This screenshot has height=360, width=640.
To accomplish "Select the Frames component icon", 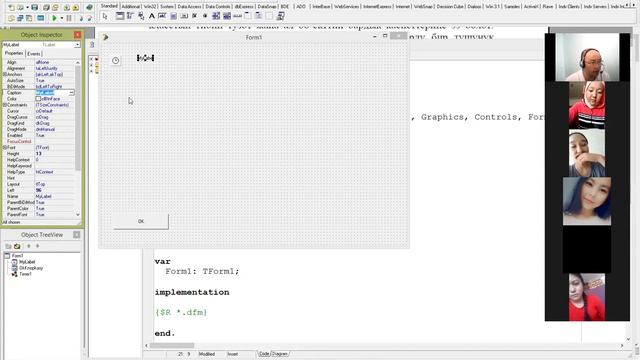I will 120,16.
